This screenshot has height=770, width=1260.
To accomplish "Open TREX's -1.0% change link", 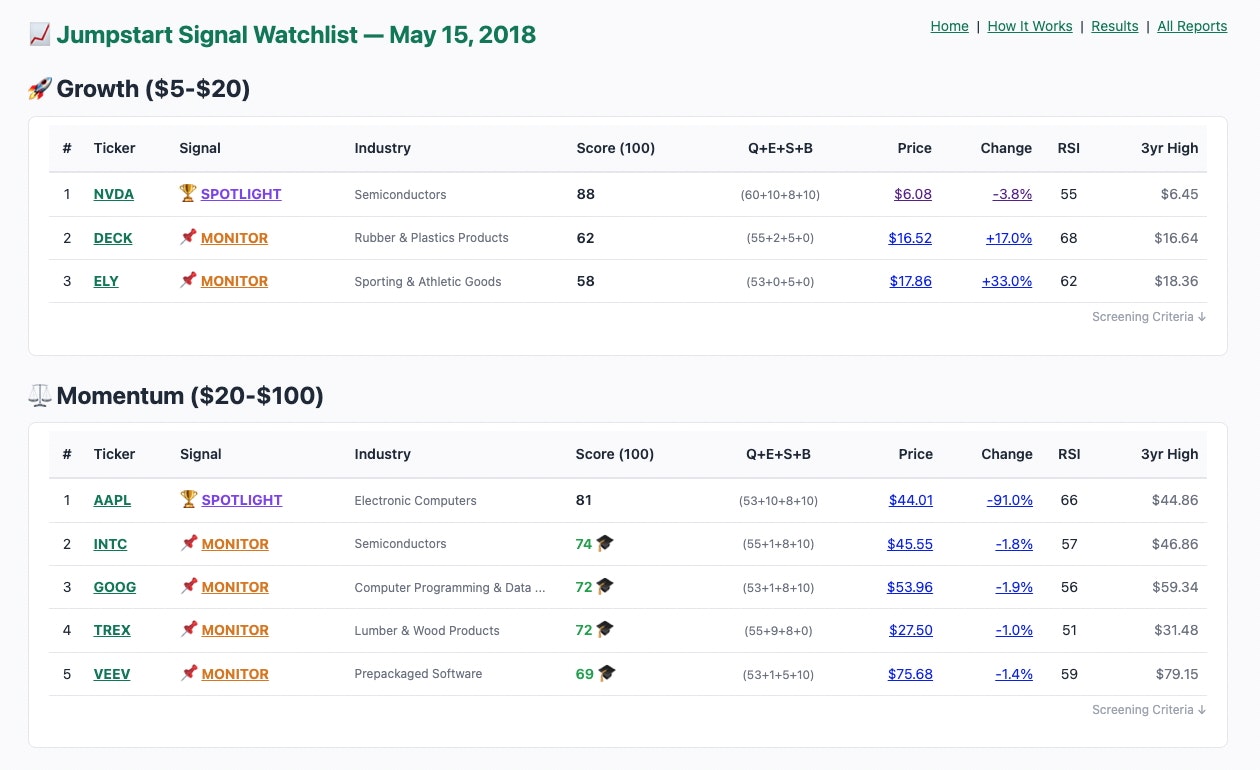I will 1014,630.
